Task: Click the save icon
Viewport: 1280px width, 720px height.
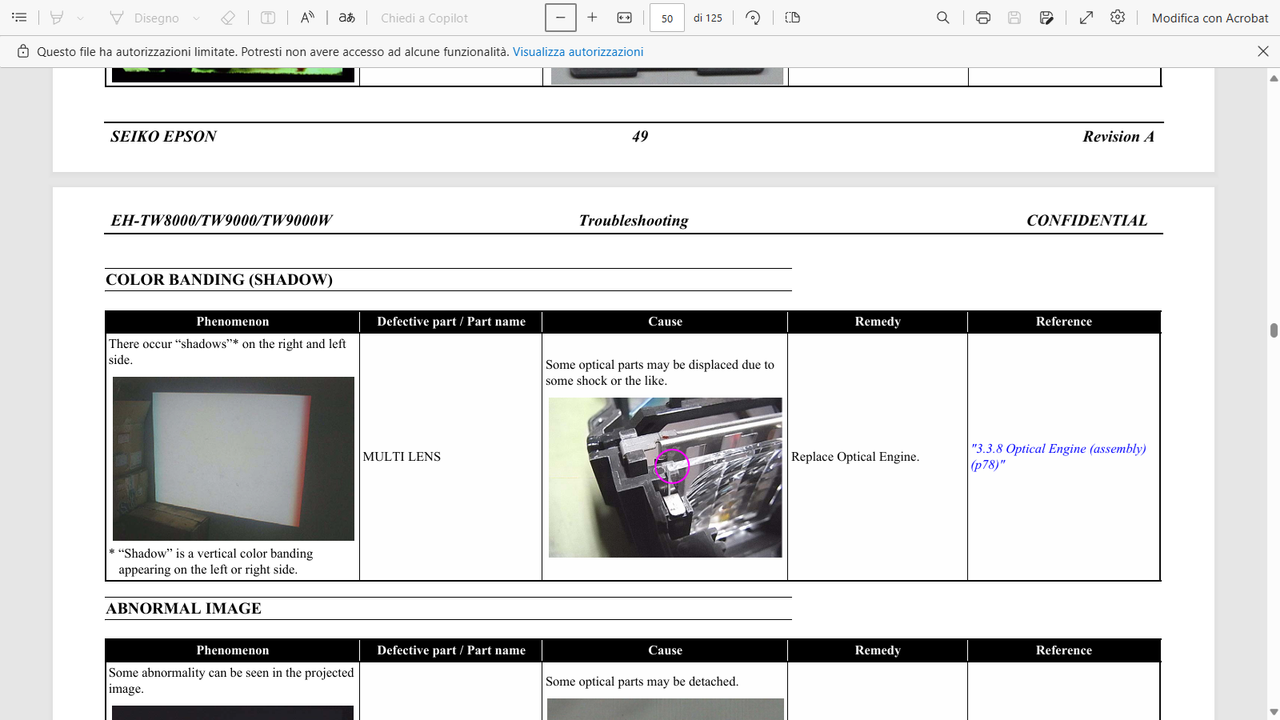Action: pyautogui.click(x=1014, y=18)
